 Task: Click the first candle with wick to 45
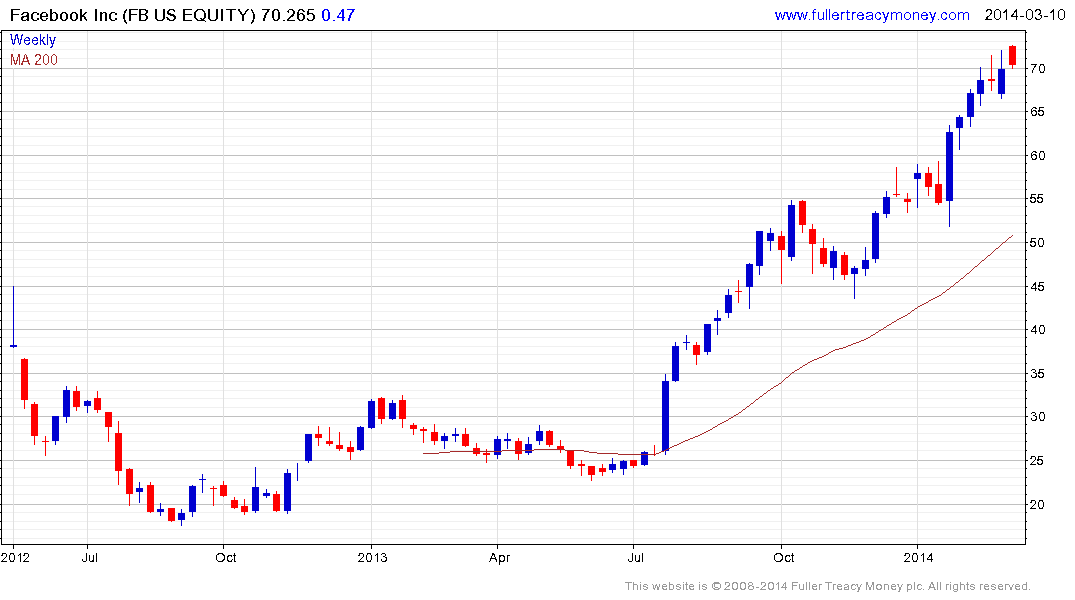14,317
